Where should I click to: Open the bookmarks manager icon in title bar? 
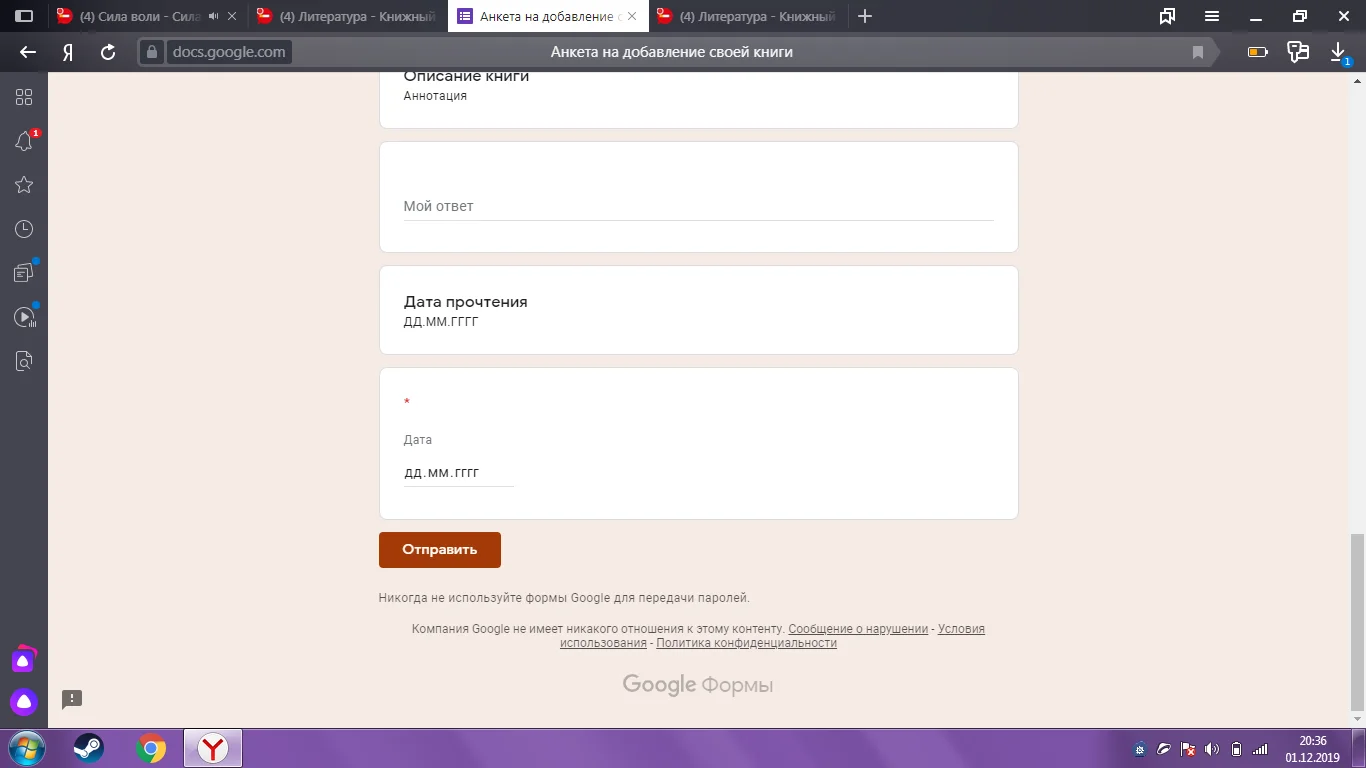[x=1167, y=16]
